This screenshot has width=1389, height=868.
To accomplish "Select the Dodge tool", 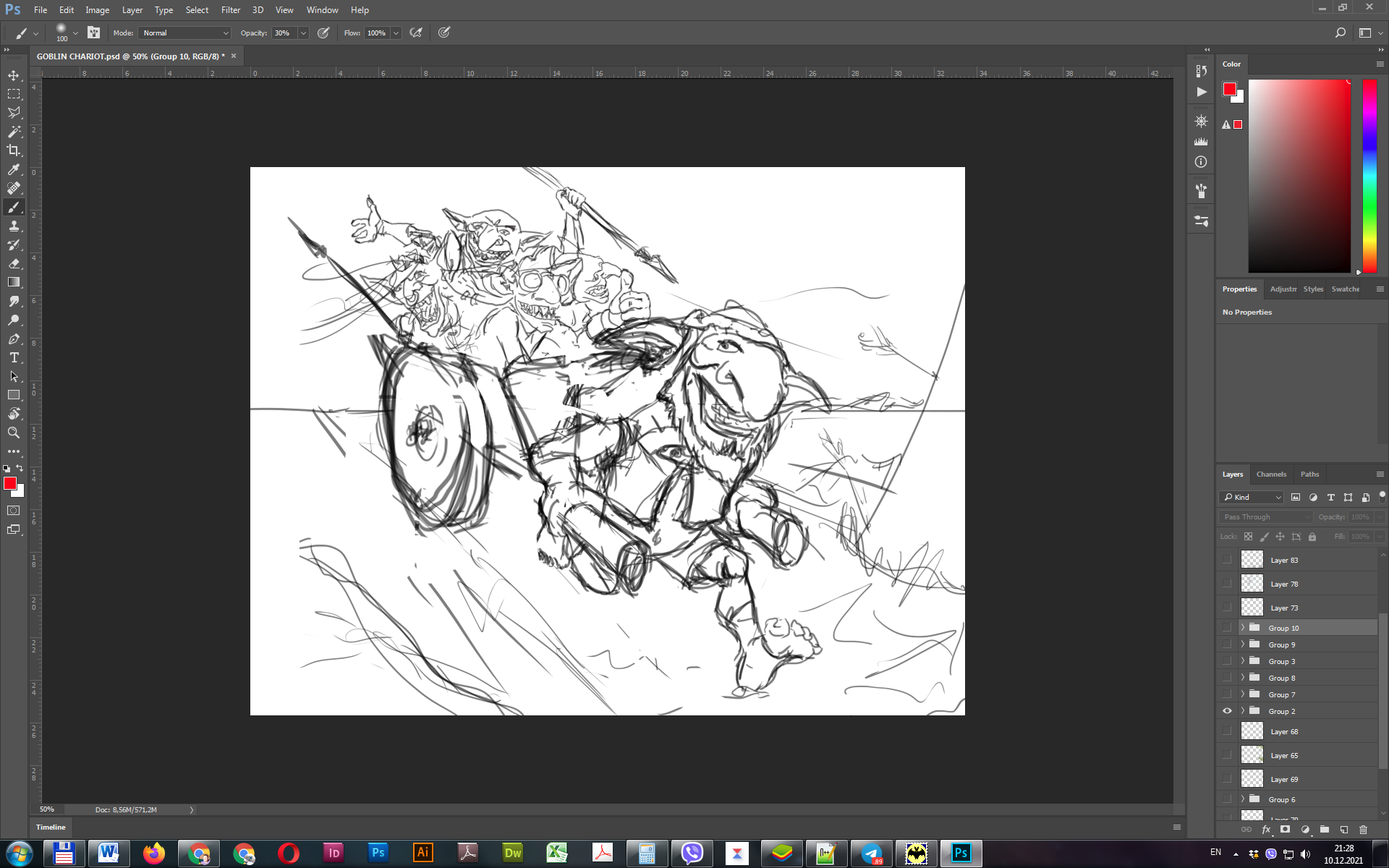I will (14, 320).
